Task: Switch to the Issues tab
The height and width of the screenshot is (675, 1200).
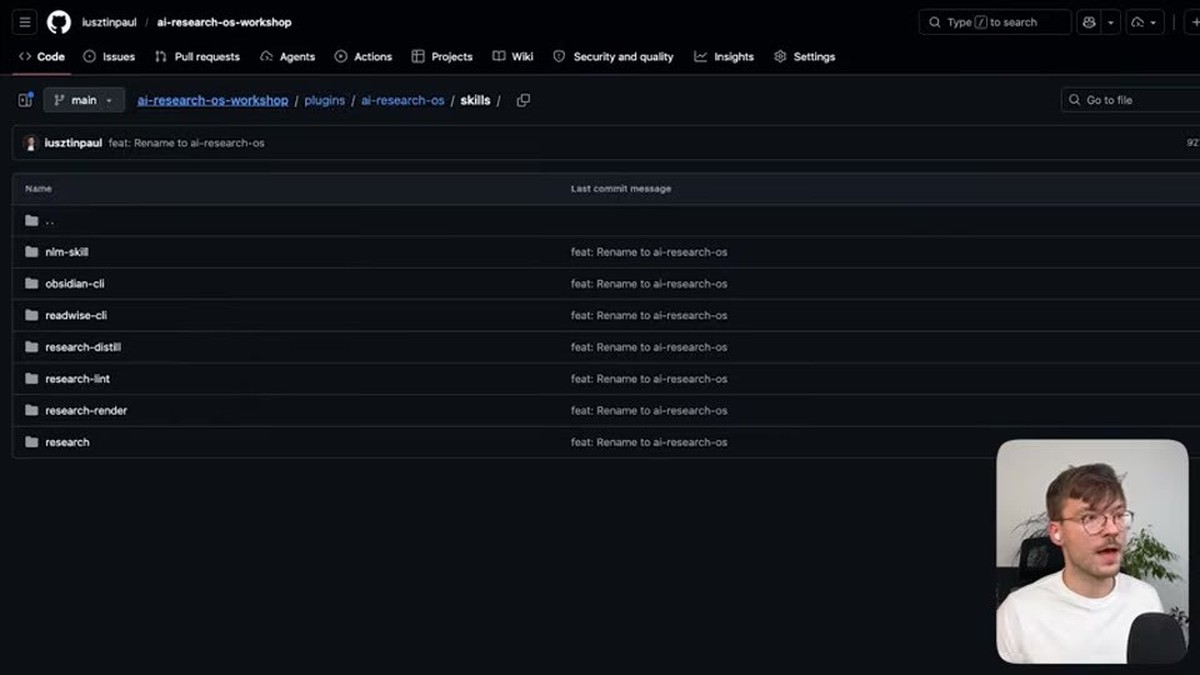Action: (x=109, y=57)
